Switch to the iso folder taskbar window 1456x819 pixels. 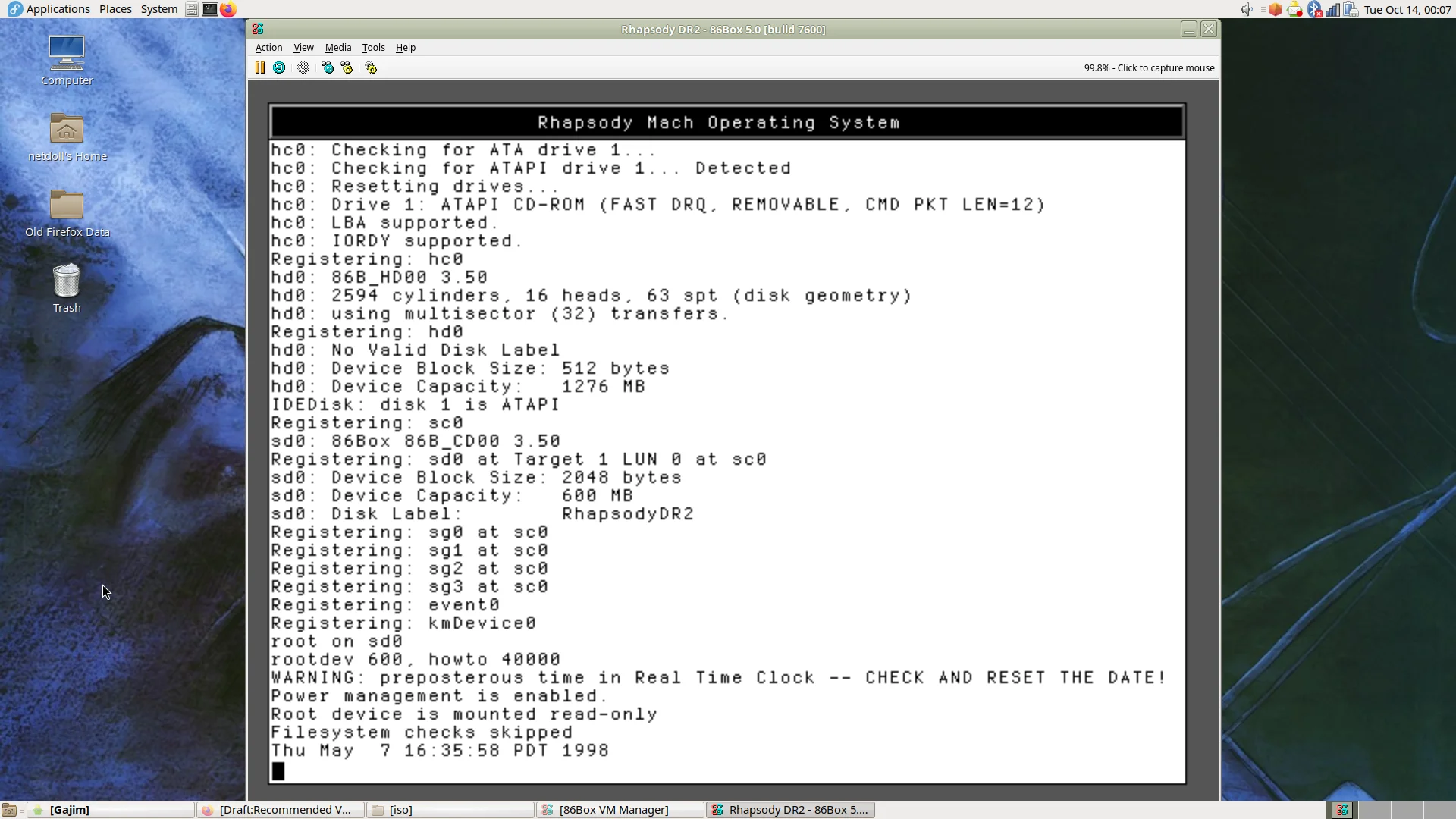tap(450, 810)
